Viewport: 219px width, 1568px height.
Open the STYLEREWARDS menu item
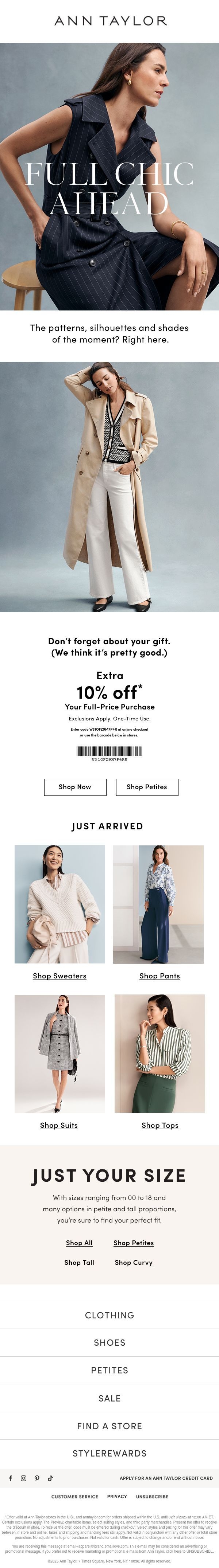[x=110, y=1453]
